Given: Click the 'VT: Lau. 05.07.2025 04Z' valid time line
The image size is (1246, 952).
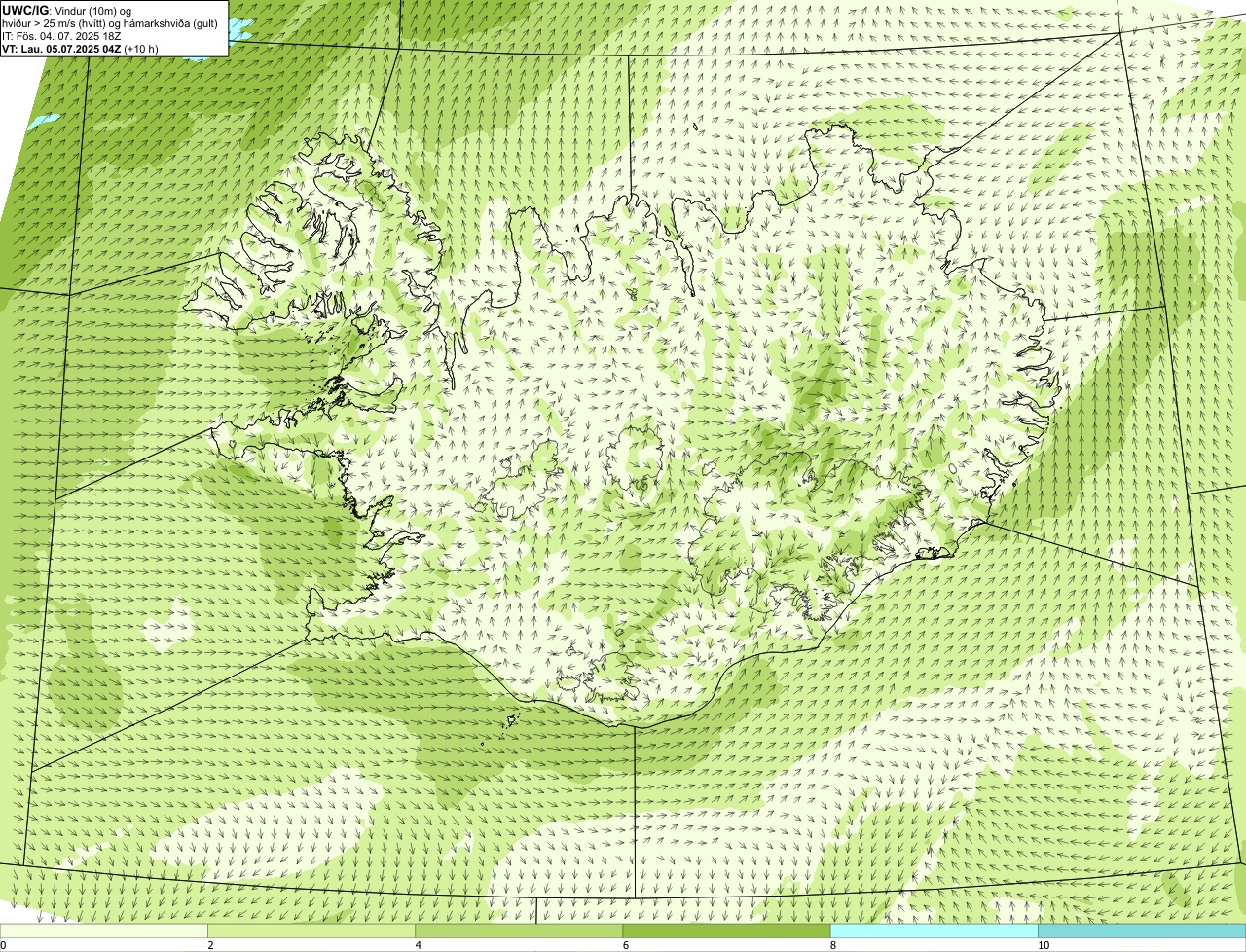Looking at the screenshot, I should (x=81, y=48).
